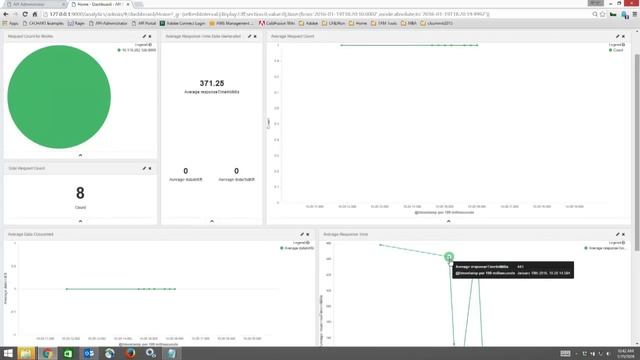The image size is (640, 360).
Task: Open the Windows Start menu
Action: coord(8,353)
